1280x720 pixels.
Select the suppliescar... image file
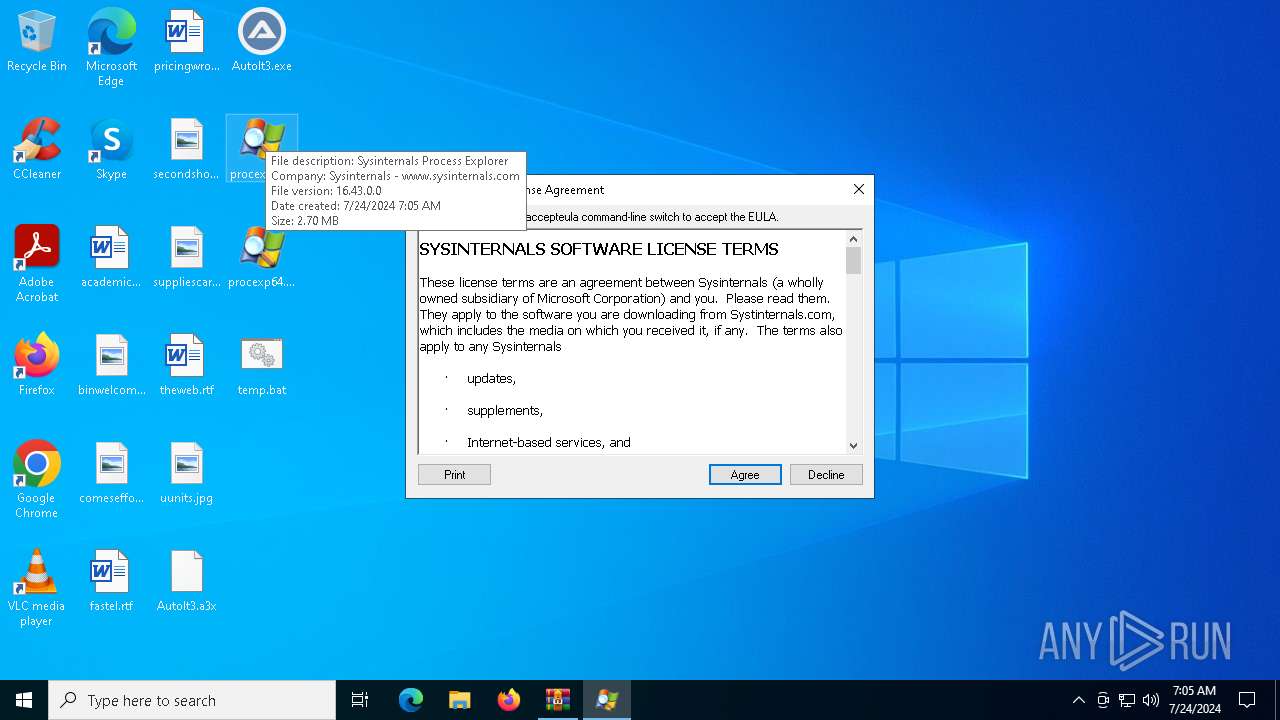point(186,257)
